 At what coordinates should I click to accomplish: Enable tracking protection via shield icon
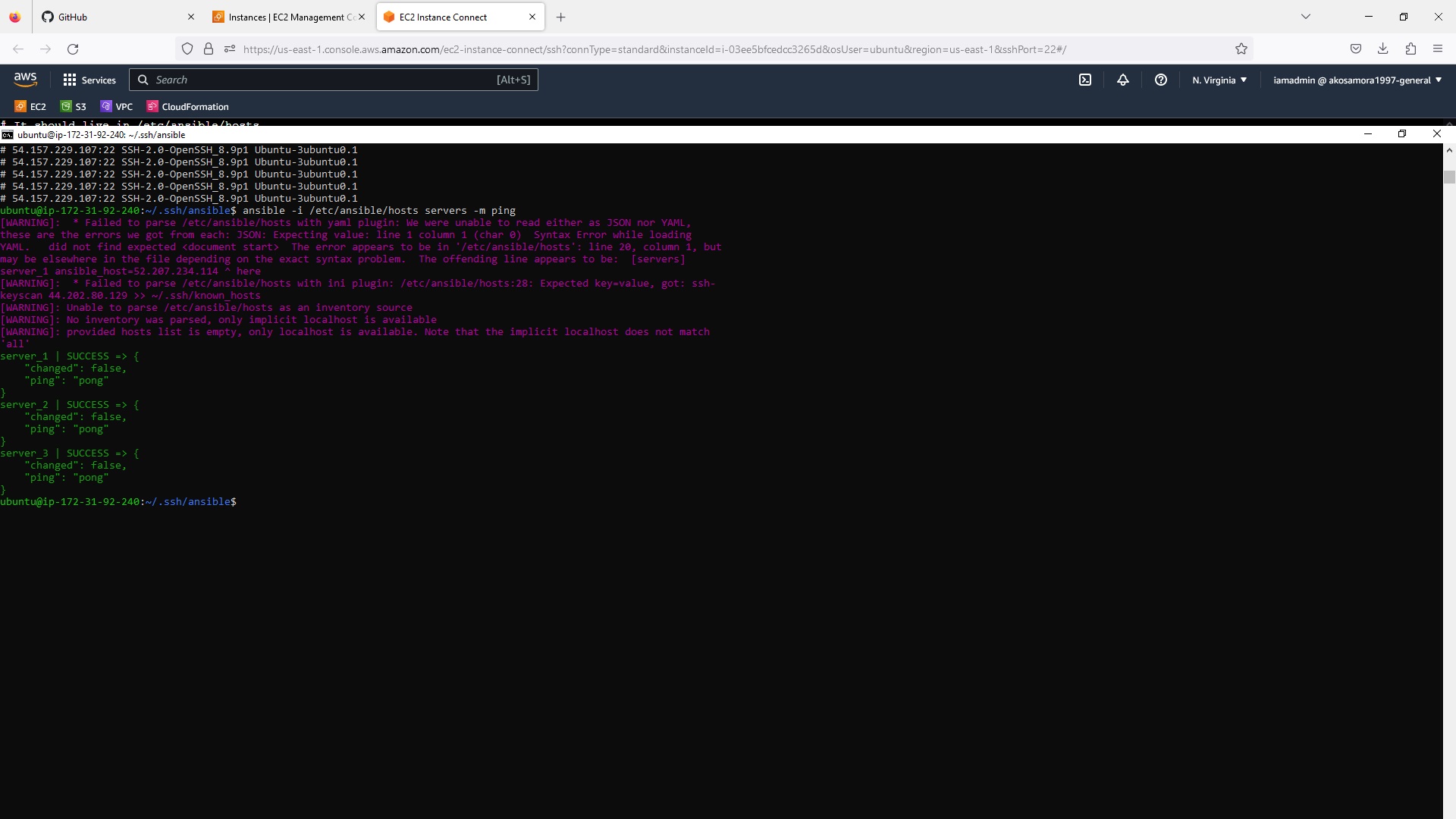pos(187,49)
